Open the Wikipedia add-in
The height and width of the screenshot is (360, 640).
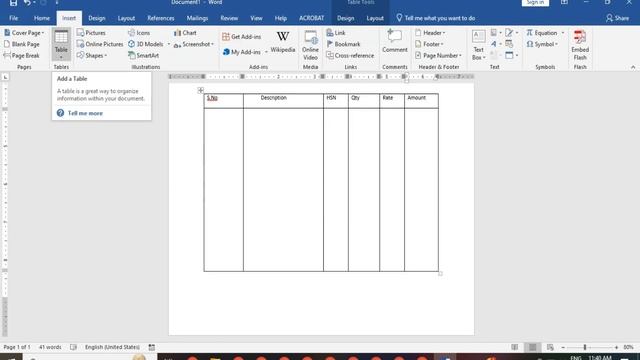pos(282,42)
